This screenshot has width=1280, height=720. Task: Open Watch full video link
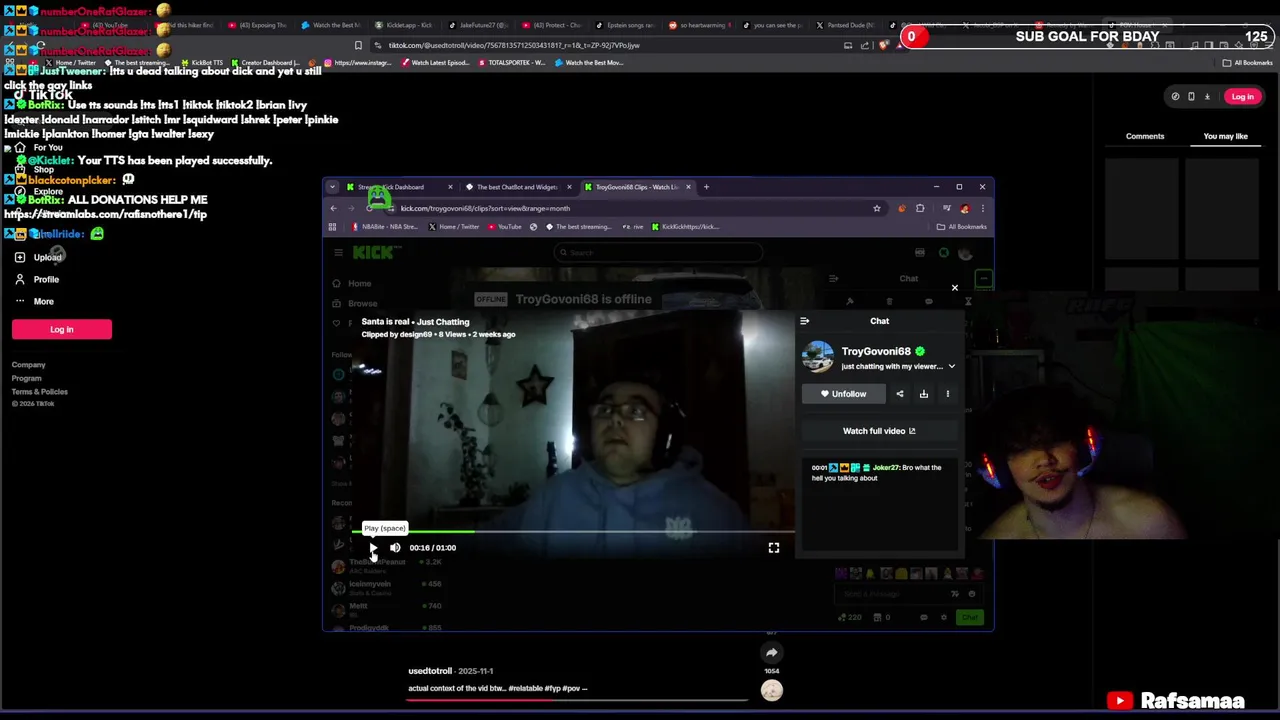[879, 431]
